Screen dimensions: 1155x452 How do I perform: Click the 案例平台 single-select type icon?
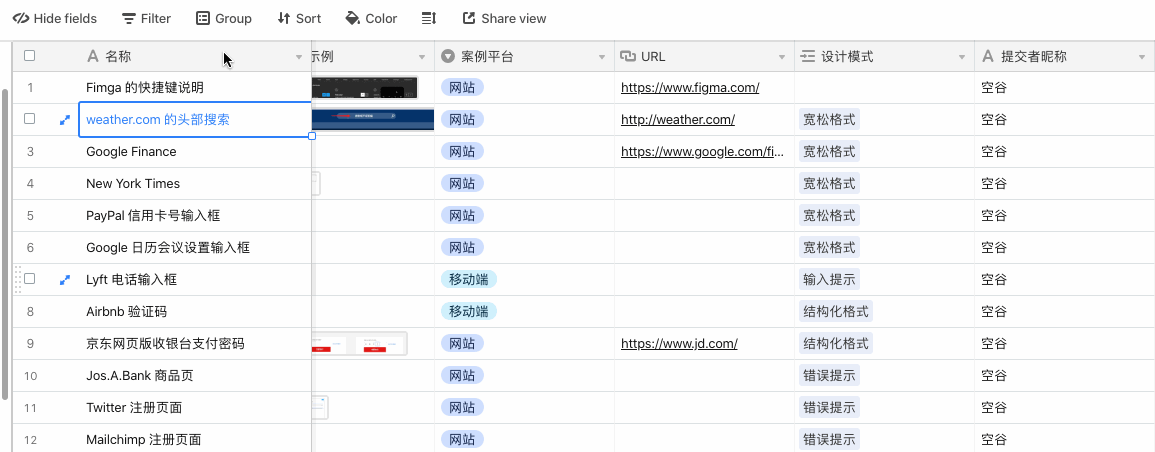448,56
